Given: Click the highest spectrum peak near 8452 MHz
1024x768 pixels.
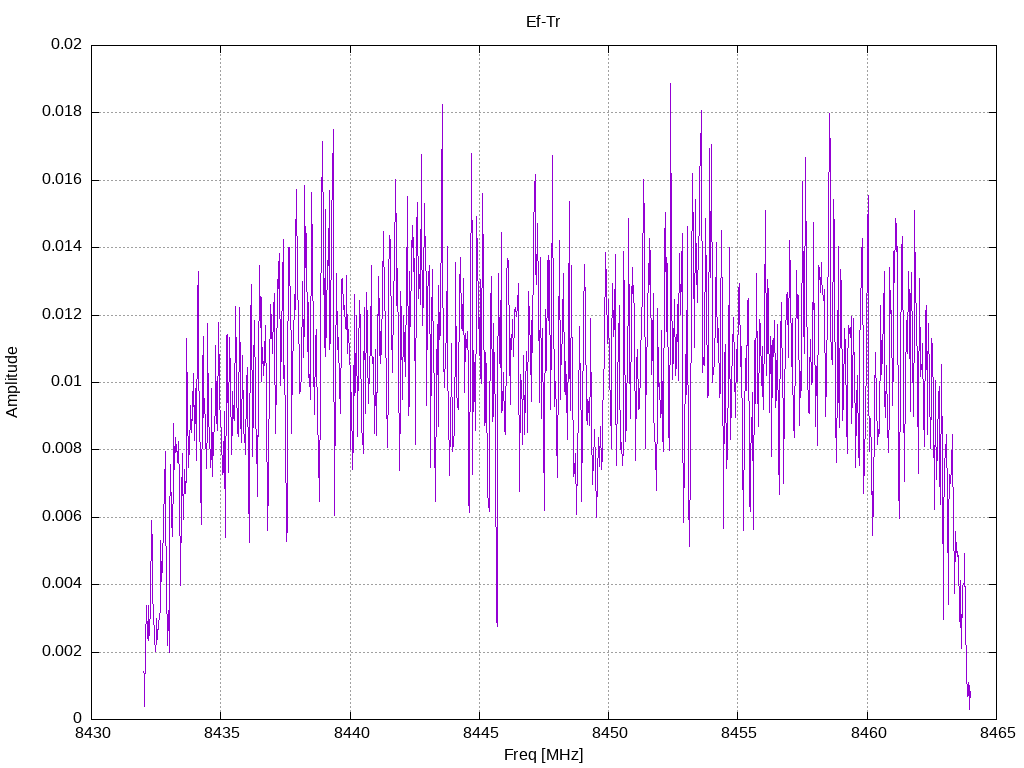Looking at the screenshot, I should click(x=670, y=85).
